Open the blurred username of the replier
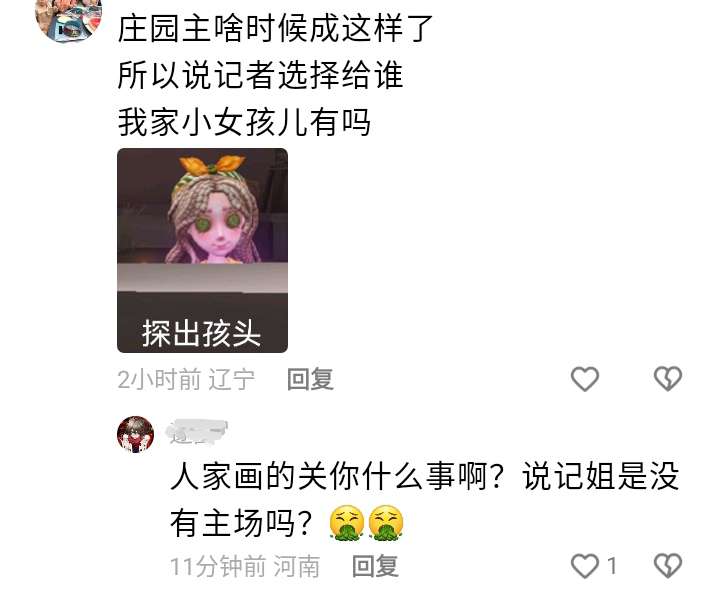Image resolution: width=720 pixels, height=596 pixels. click(197, 432)
